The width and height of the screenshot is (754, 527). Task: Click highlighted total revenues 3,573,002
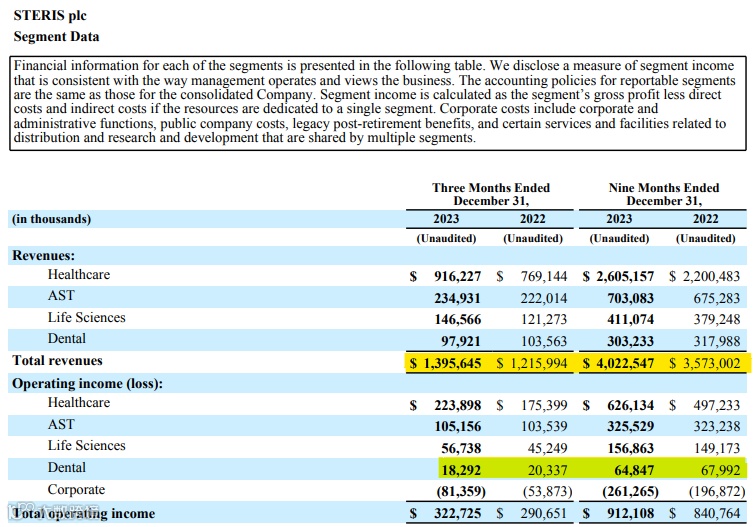(x=711, y=363)
